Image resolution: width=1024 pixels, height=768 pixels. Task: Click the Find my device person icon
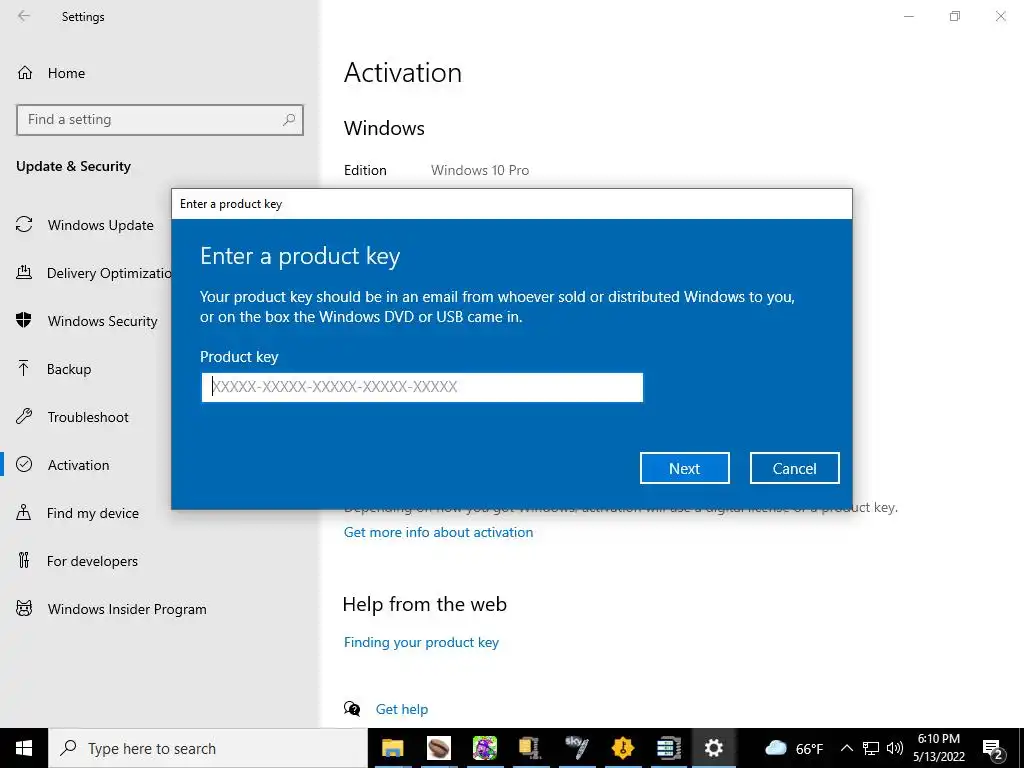click(24, 512)
